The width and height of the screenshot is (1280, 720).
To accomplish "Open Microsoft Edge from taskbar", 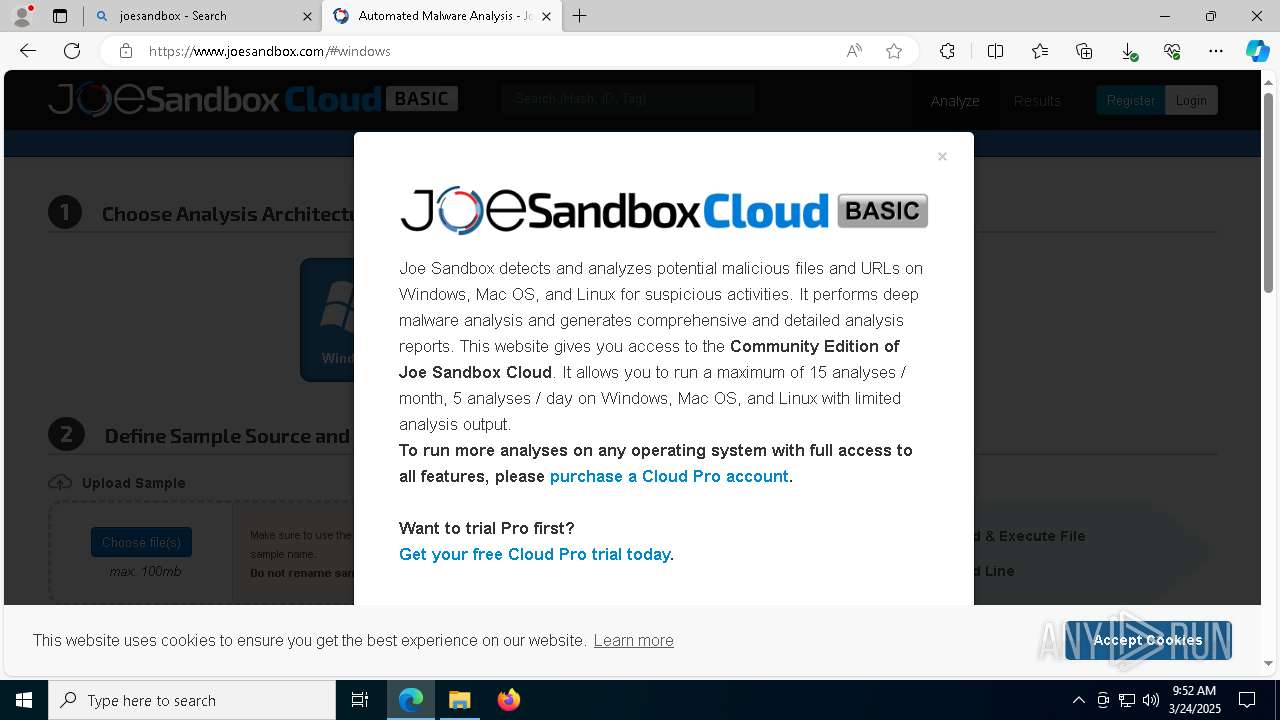I will (411, 700).
